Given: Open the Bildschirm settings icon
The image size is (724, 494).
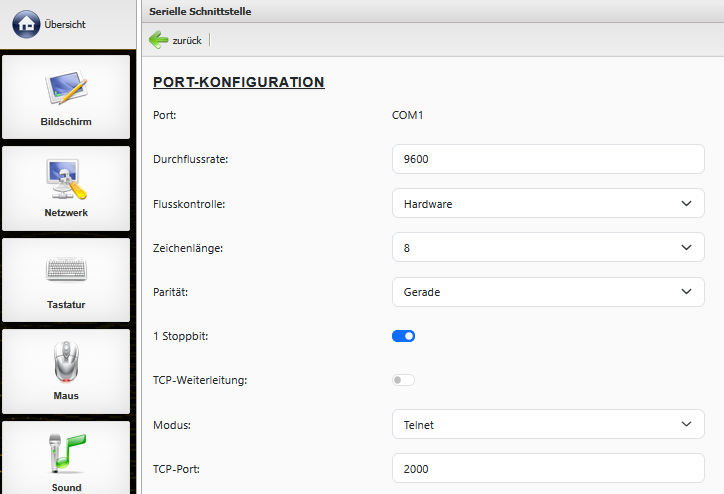Looking at the screenshot, I should click(67, 88).
